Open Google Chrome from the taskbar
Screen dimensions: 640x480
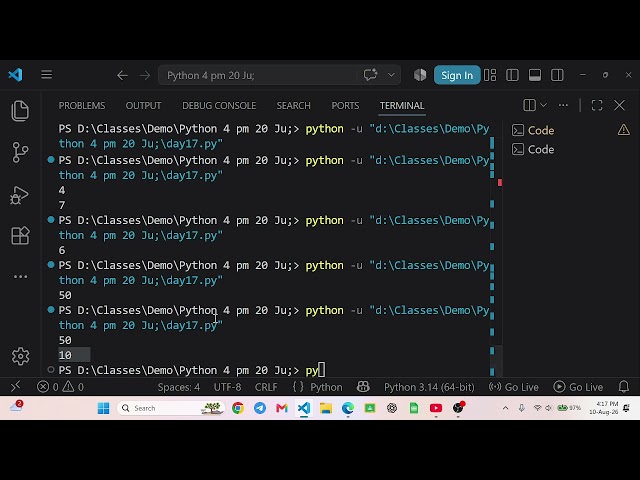click(238, 408)
